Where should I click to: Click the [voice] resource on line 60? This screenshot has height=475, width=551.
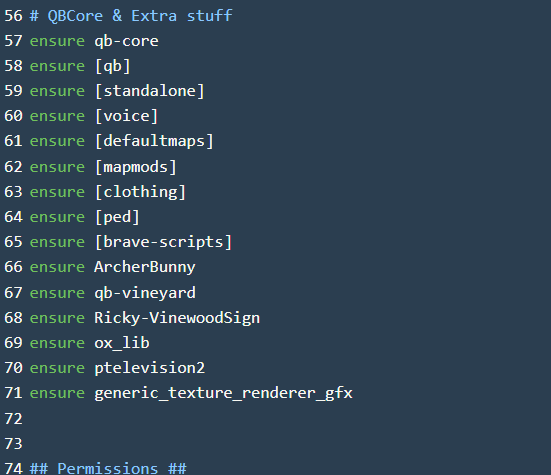pyautogui.click(x=126, y=116)
